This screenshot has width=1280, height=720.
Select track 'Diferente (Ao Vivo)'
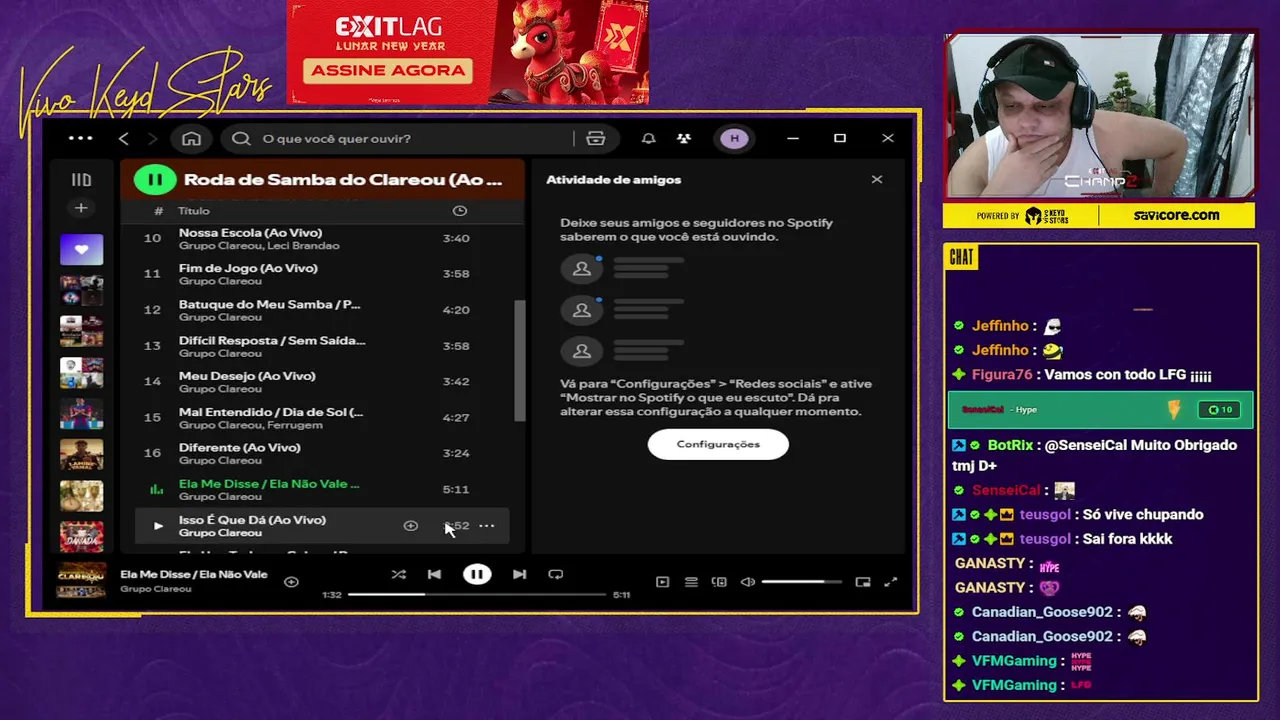coord(322,453)
